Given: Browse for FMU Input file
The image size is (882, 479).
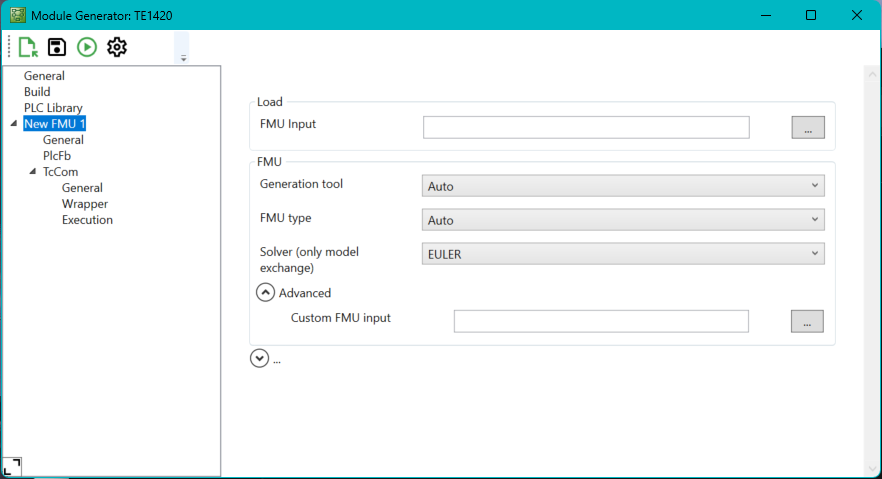Looking at the screenshot, I should coord(807,127).
